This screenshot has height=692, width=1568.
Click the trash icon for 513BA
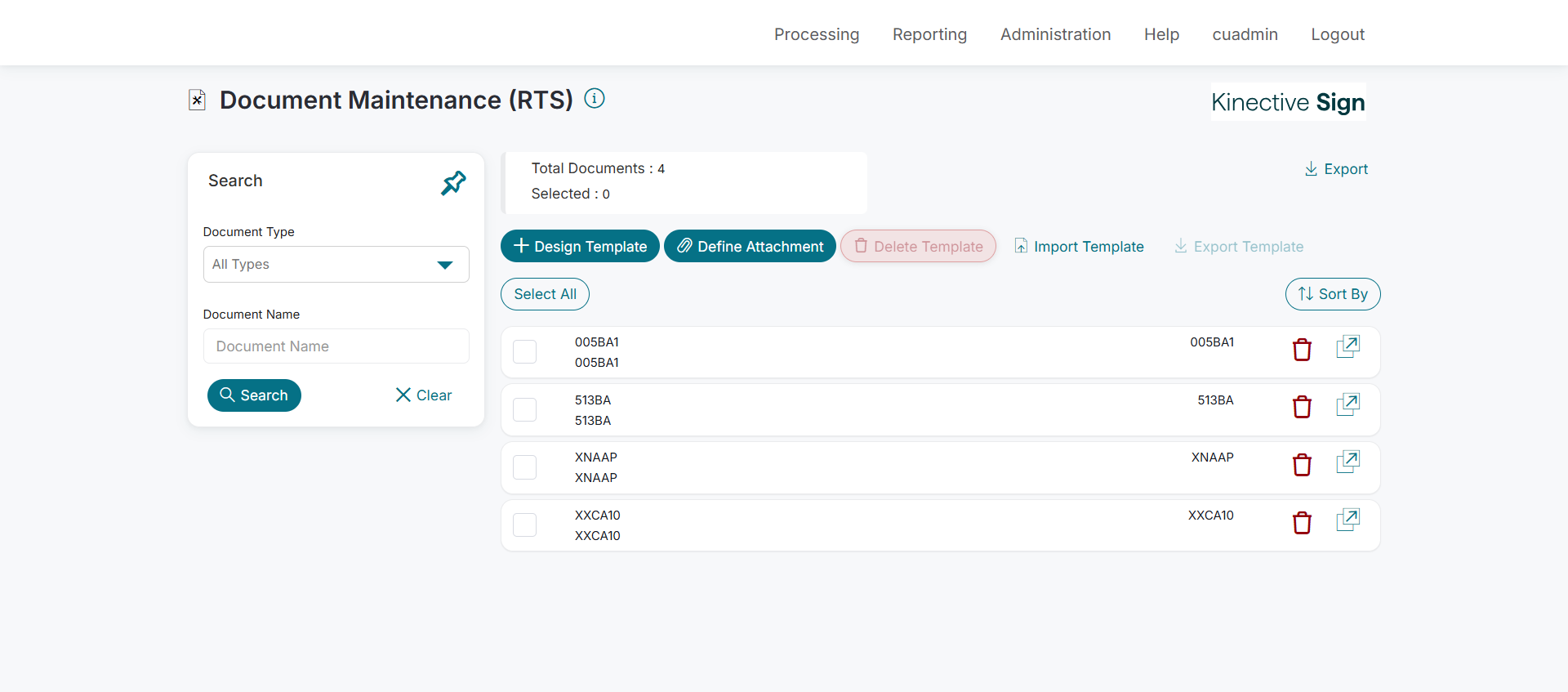1302,407
